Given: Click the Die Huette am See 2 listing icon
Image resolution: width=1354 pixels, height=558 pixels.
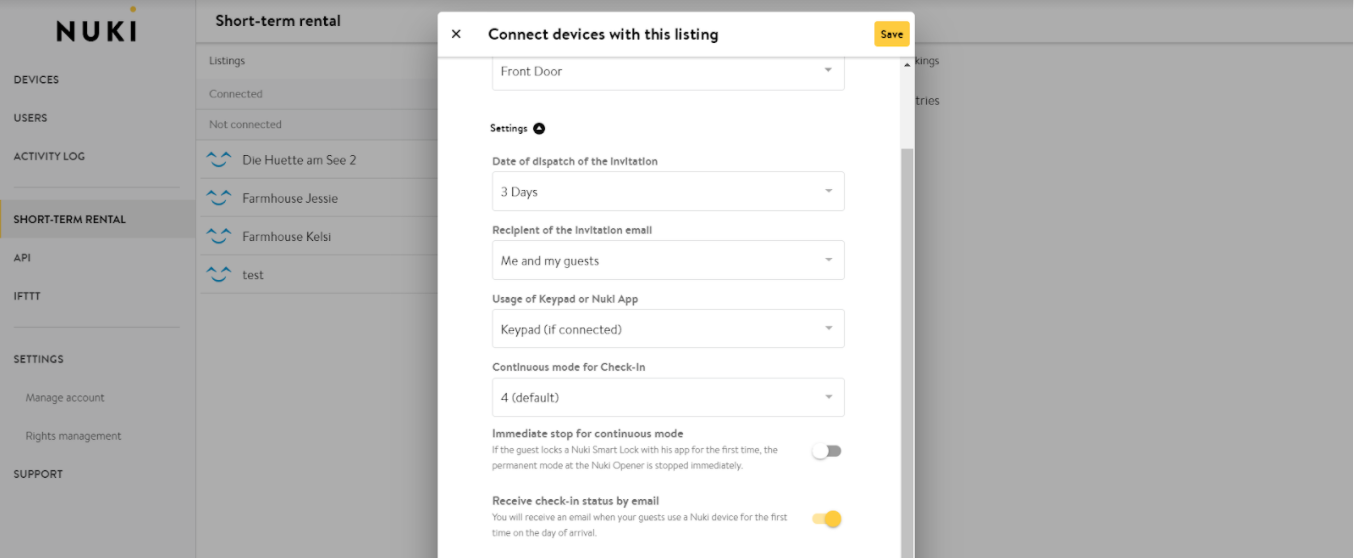Looking at the screenshot, I should point(218,160).
